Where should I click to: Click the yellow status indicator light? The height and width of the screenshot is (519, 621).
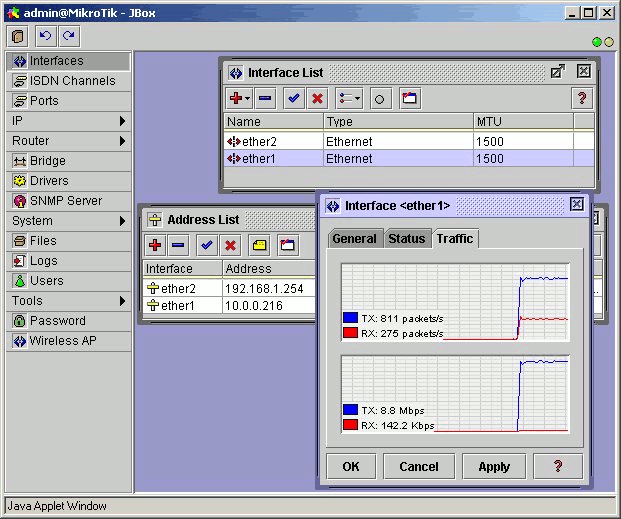(x=609, y=42)
